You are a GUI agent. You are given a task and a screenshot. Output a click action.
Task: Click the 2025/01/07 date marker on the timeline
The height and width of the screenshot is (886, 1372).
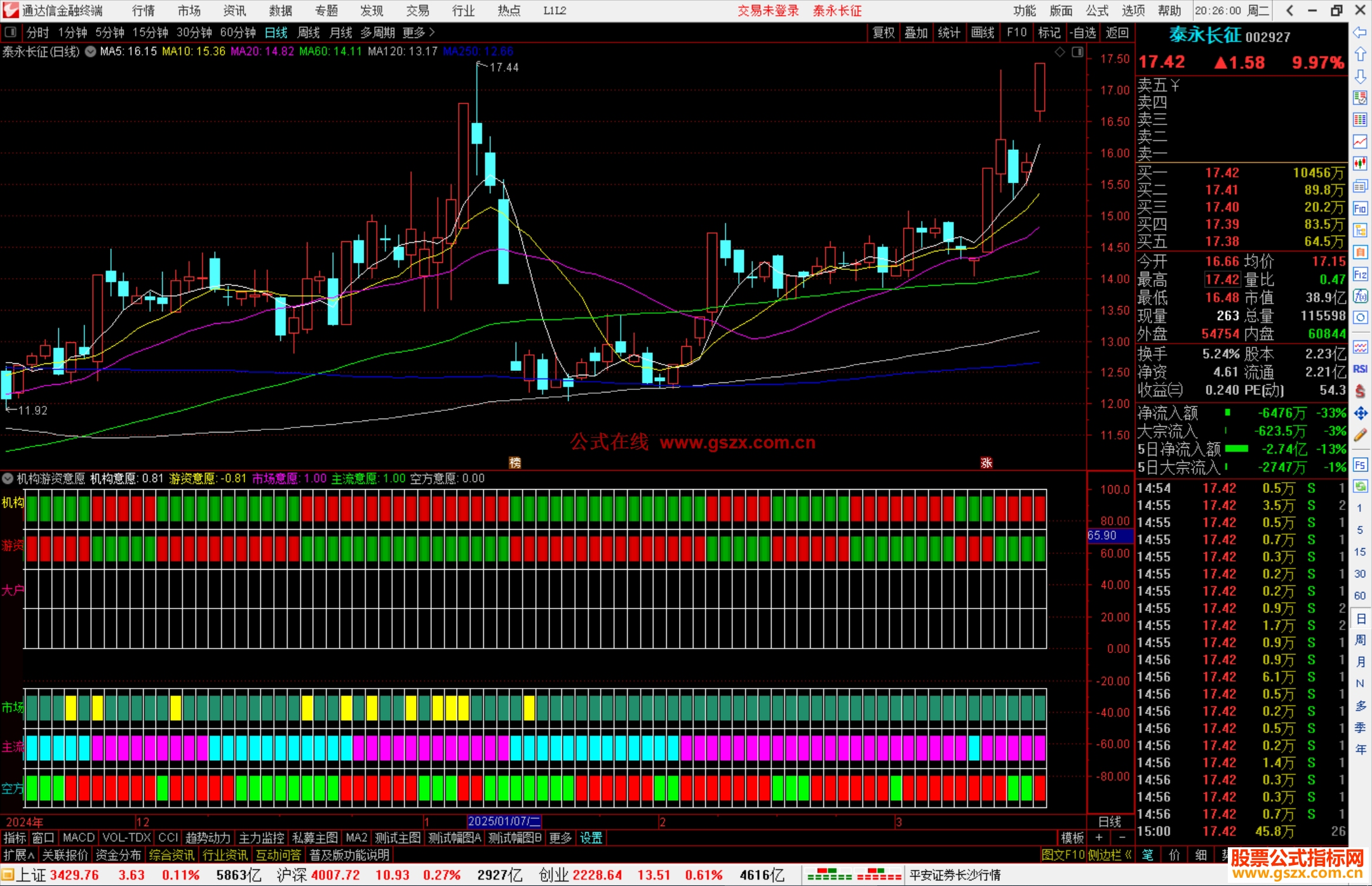[x=504, y=821]
